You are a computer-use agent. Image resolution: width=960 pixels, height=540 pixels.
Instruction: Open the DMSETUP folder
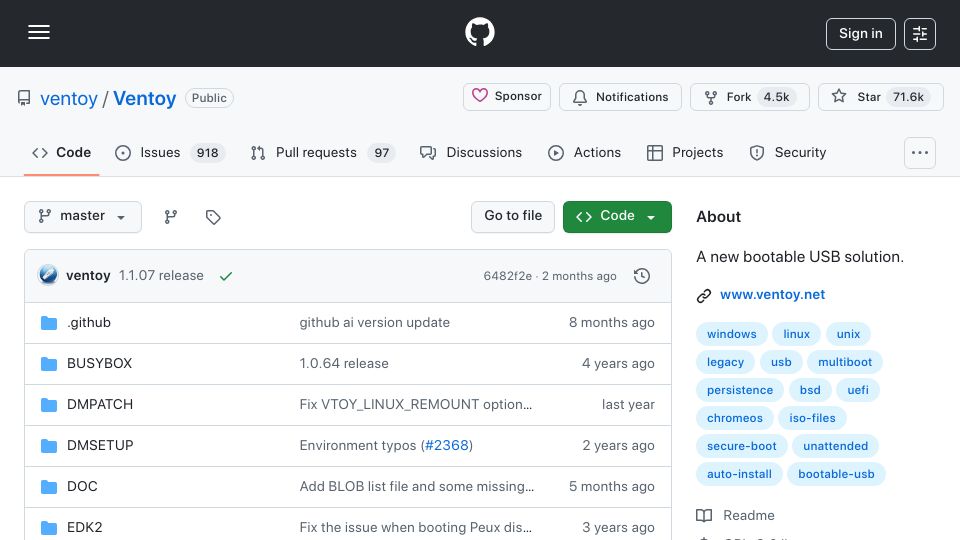(100, 446)
